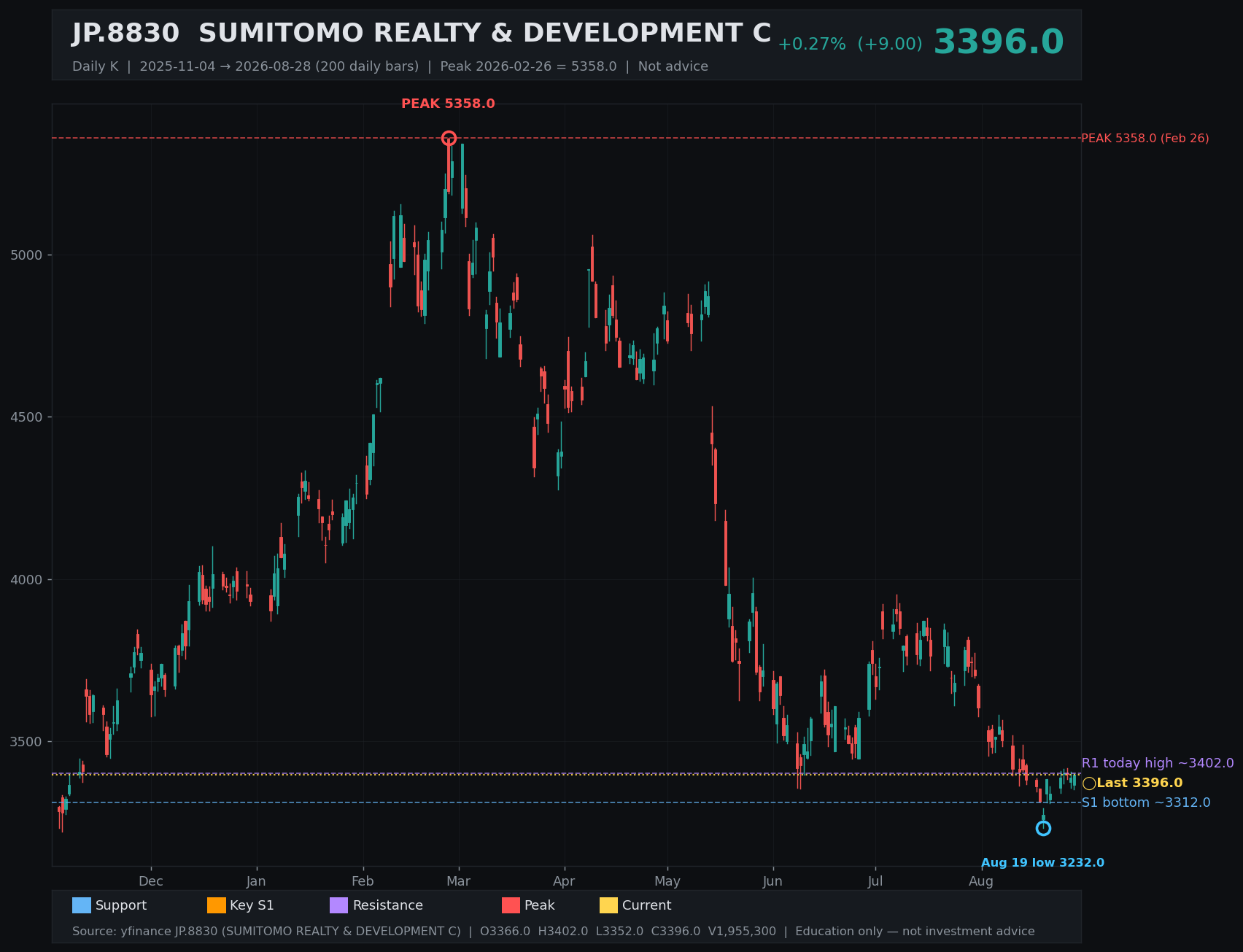The width and height of the screenshot is (1243, 952).
Task: Click the 4000 y-axis tick label
Action: [27, 580]
